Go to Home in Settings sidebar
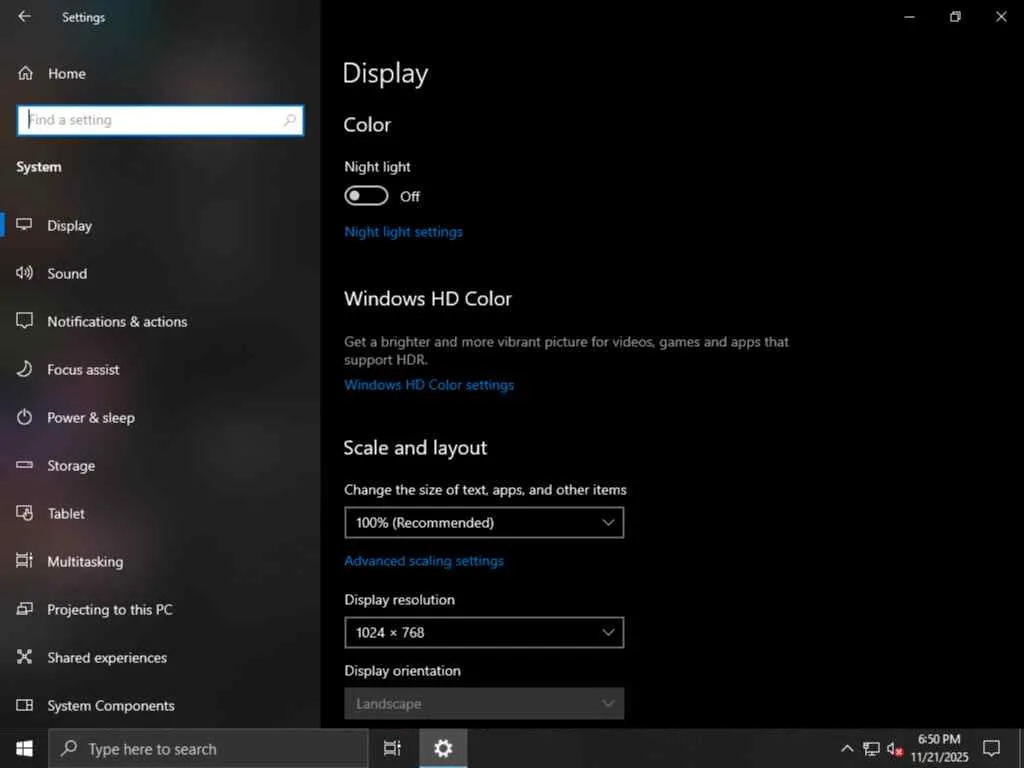This screenshot has height=768, width=1024. coord(67,74)
